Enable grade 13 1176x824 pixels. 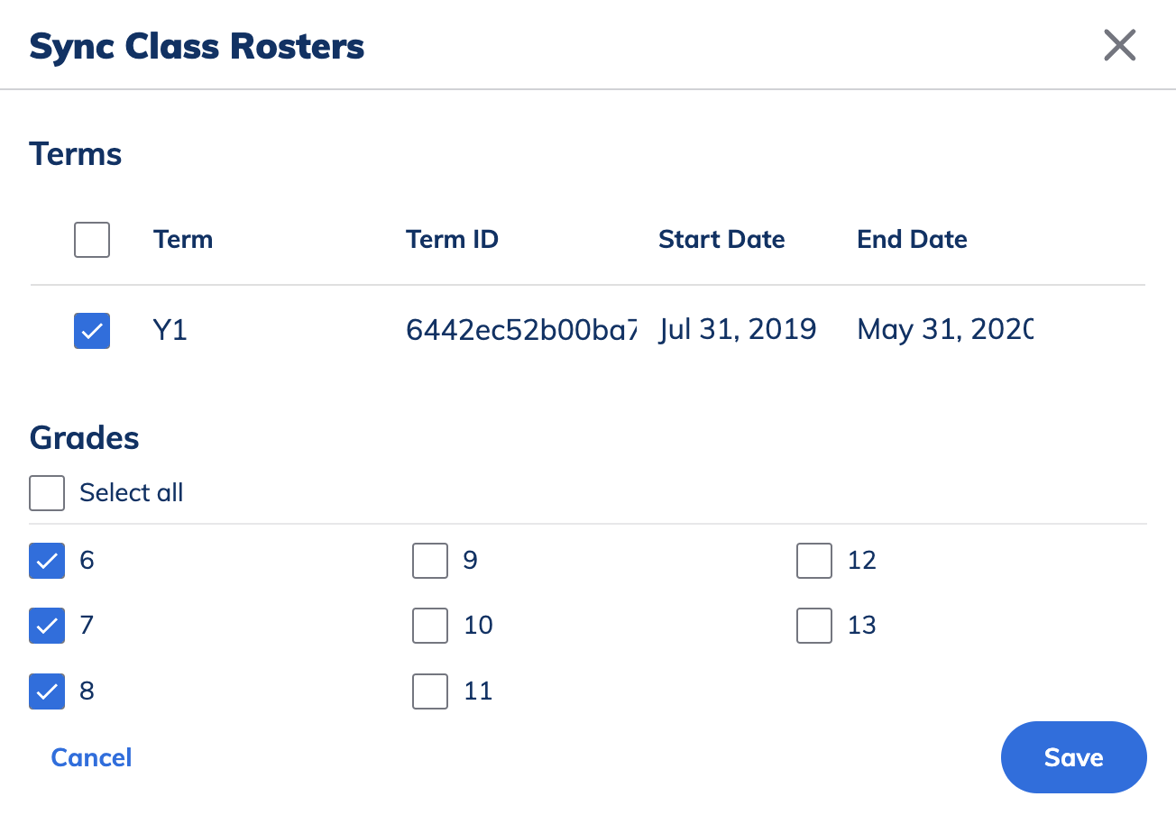[814, 625]
